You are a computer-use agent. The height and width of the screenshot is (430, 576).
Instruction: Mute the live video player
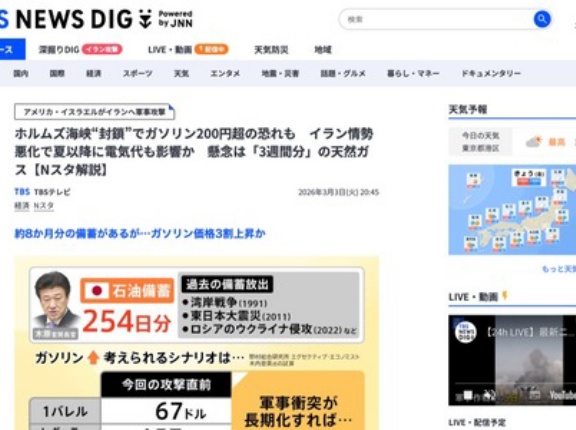[x=489, y=395]
